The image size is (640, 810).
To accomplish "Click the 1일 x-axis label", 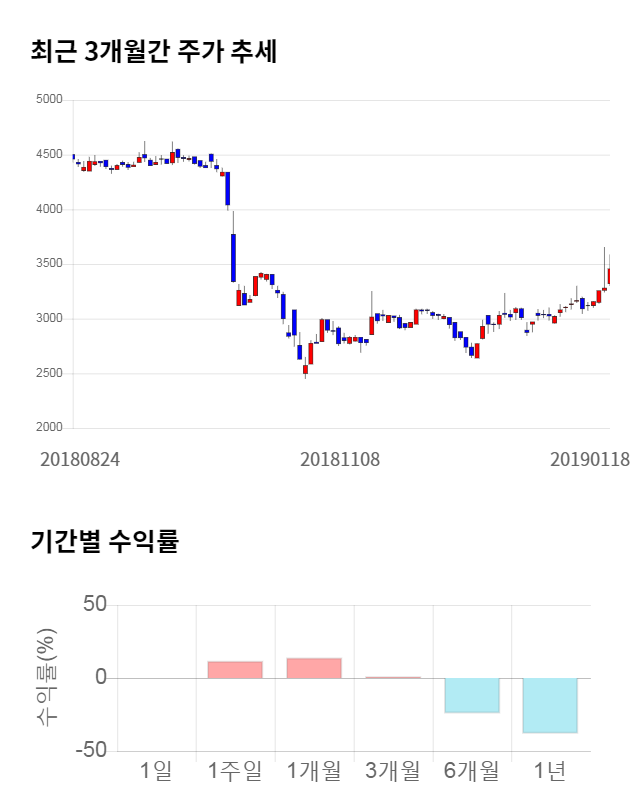I will (x=156, y=770).
